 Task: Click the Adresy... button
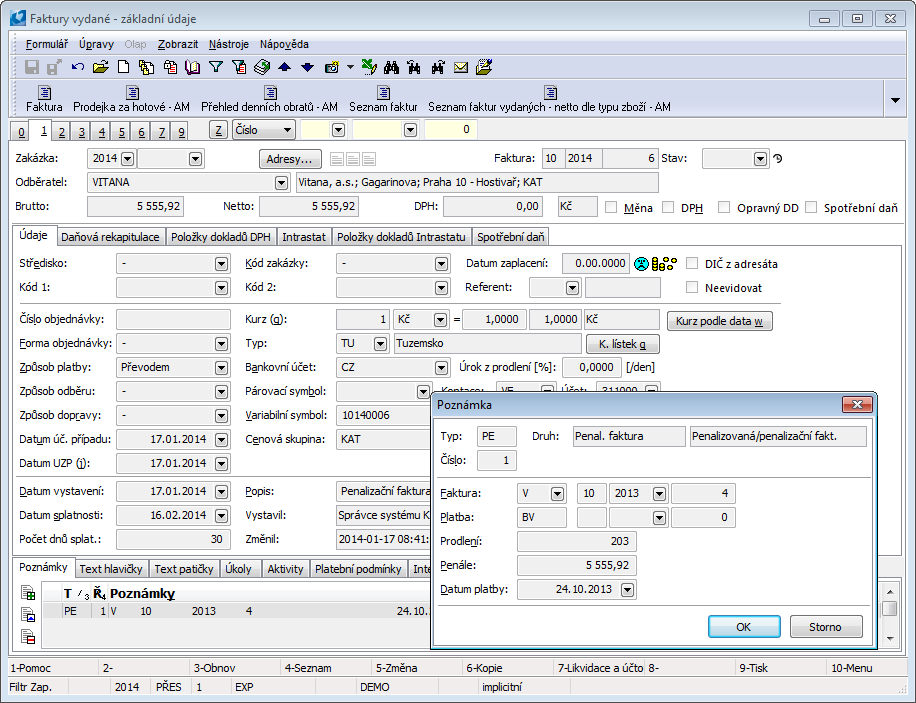[x=290, y=159]
